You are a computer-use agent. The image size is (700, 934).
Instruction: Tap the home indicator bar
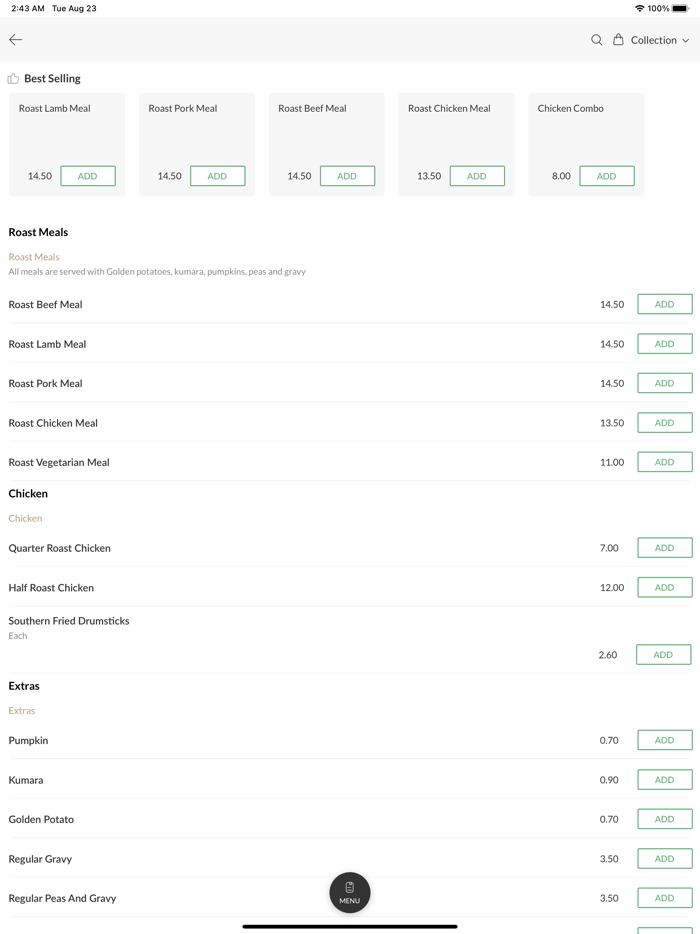pyautogui.click(x=350, y=926)
